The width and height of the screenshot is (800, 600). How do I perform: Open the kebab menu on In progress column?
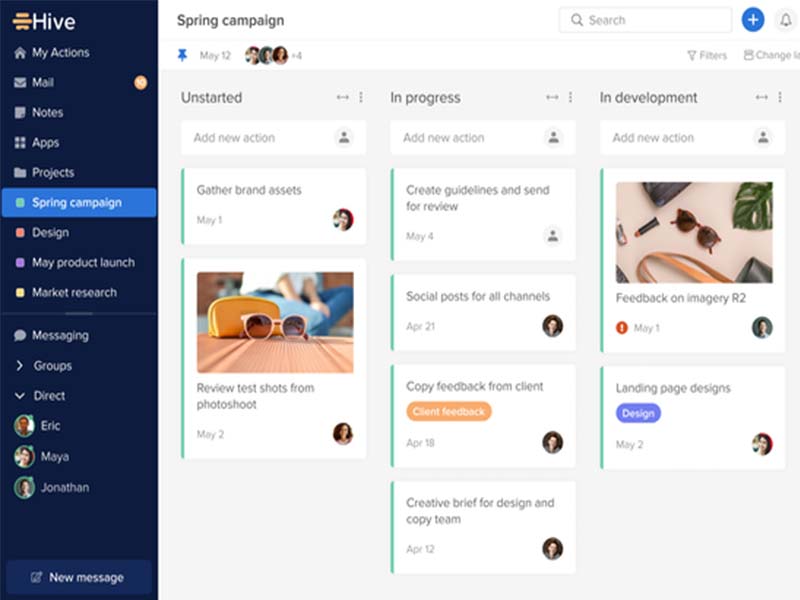pyautogui.click(x=572, y=97)
